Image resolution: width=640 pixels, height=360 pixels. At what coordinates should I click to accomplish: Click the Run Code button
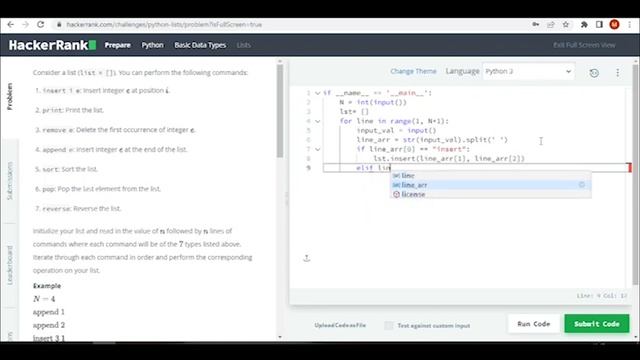[533, 324]
